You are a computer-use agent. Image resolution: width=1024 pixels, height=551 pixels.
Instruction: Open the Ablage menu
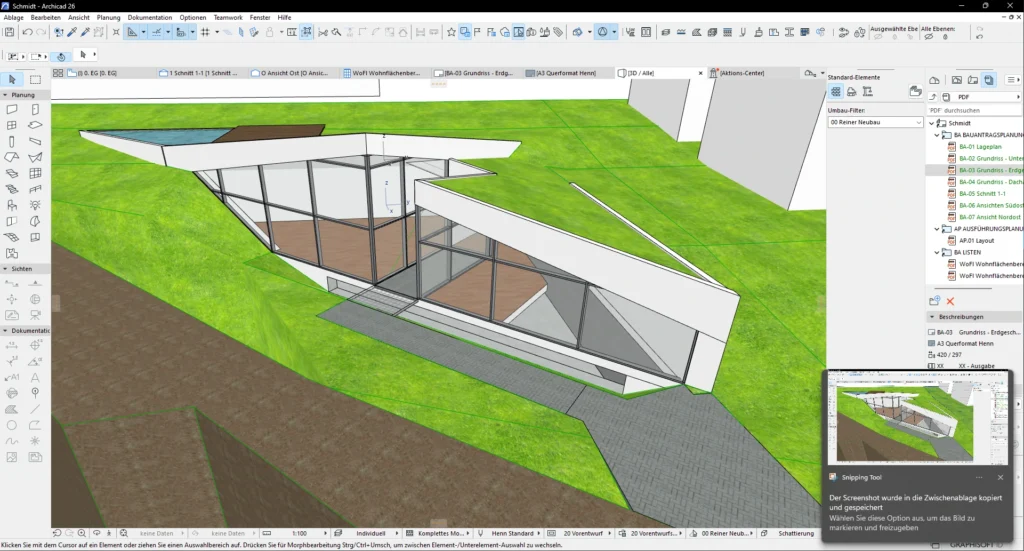tap(13, 18)
